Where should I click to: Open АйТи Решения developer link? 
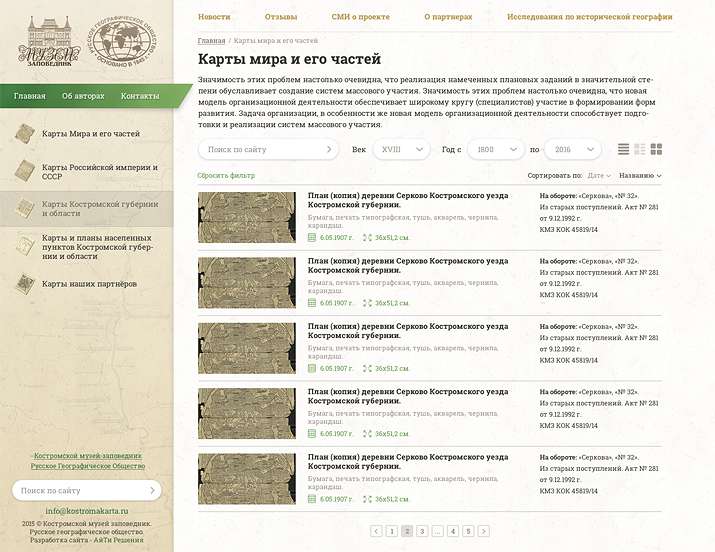(x=119, y=540)
